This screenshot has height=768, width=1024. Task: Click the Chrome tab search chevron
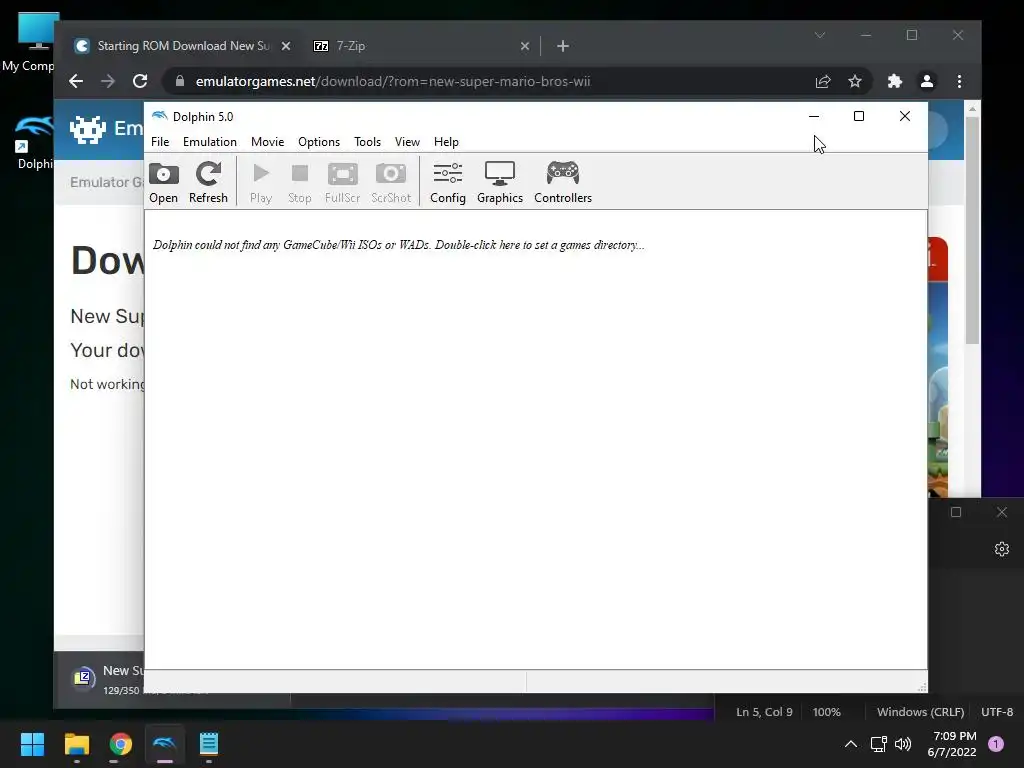click(x=820, y=35)
